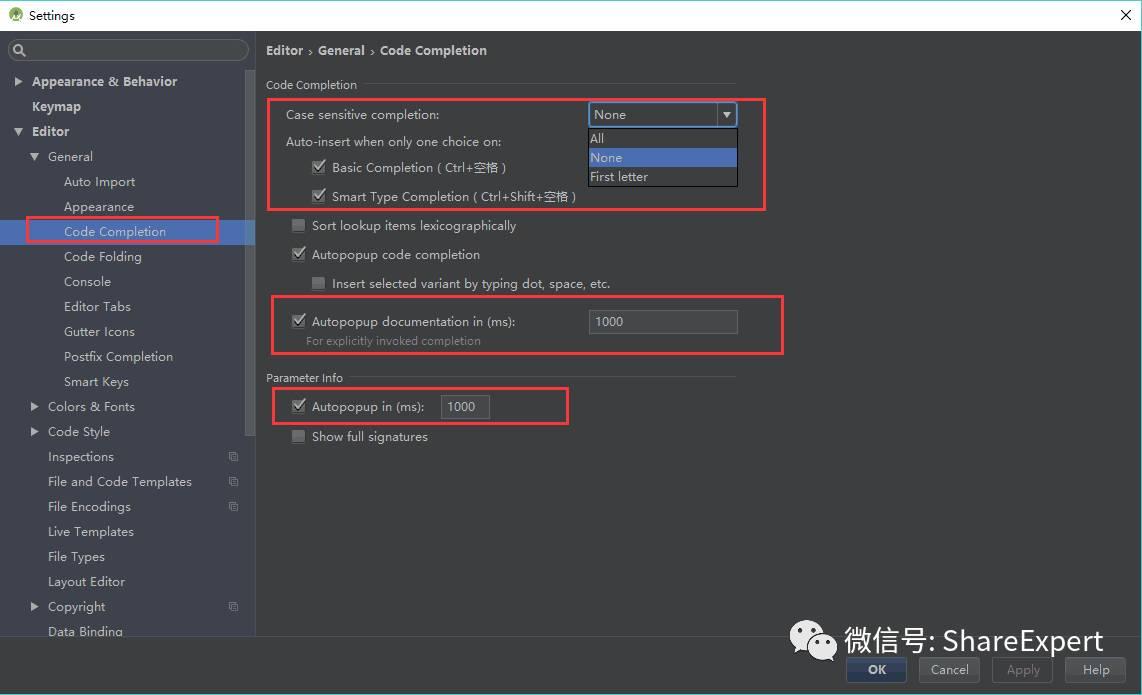Open Data Binding settings
The image size is (1142, 695).
click(84, 631)
